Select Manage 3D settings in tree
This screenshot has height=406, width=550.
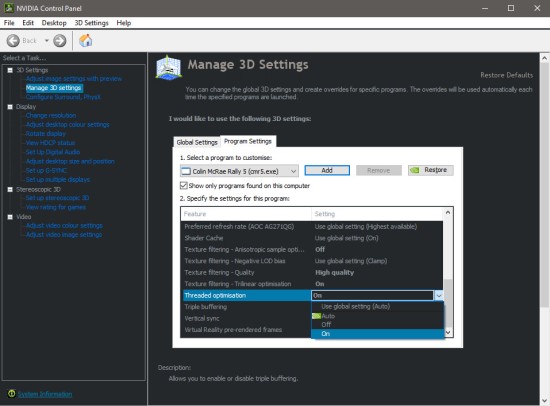click(x=54, y=88)
